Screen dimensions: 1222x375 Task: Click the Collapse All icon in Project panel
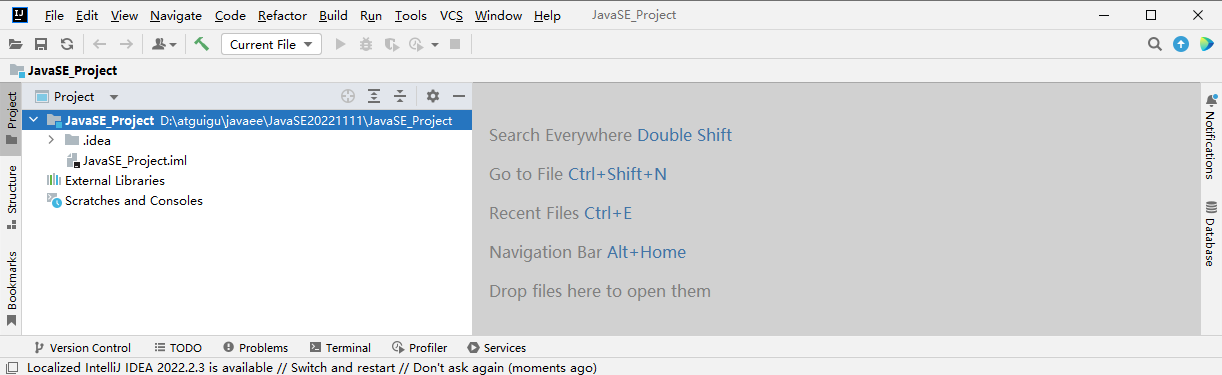(400, 96)
